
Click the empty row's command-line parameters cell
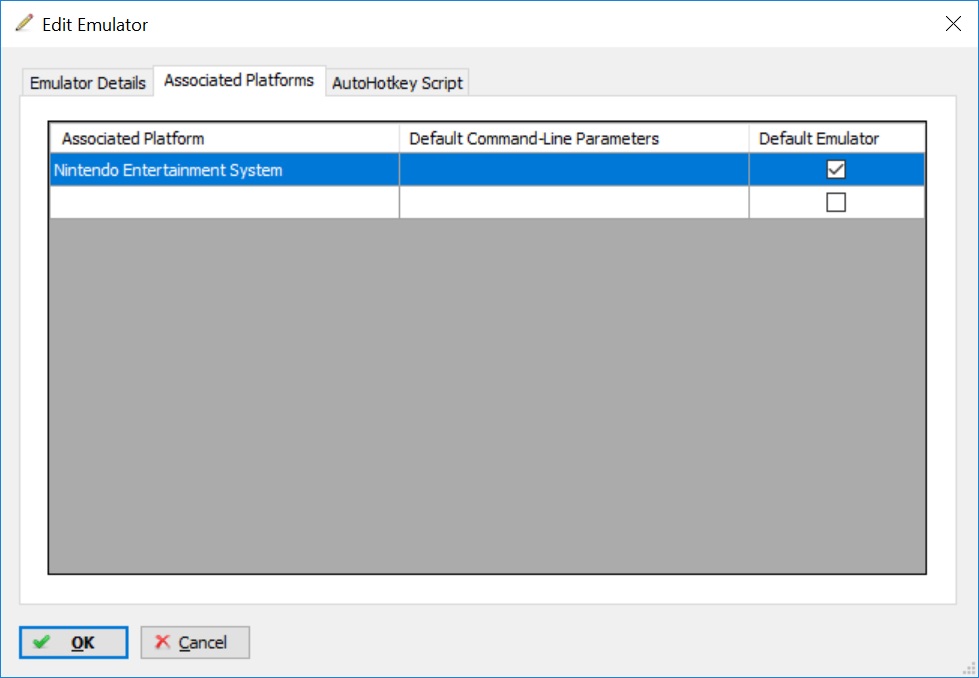(573, 202)
